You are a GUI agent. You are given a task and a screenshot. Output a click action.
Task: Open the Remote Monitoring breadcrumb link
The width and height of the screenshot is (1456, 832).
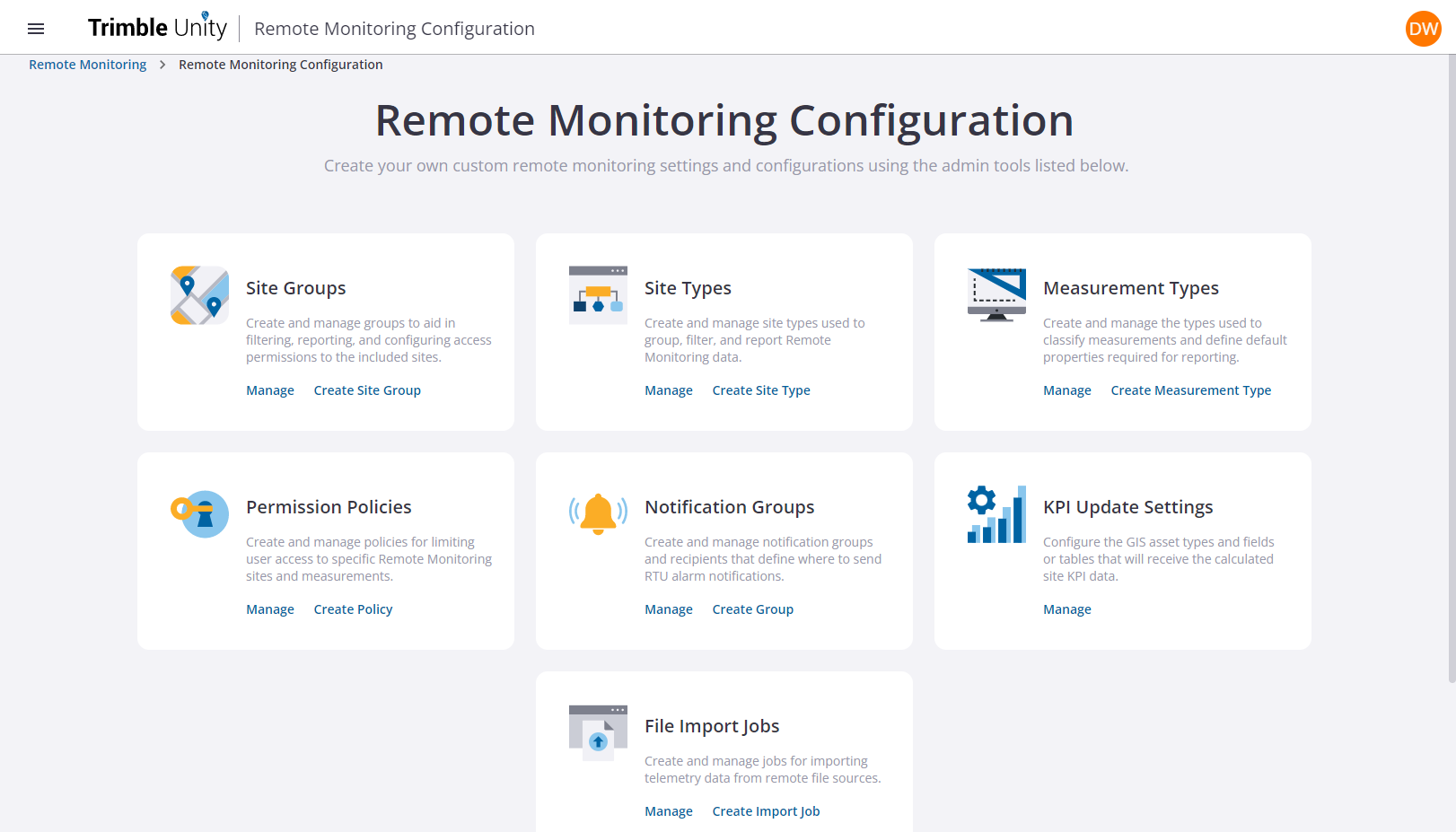click(x=87, y=64)
